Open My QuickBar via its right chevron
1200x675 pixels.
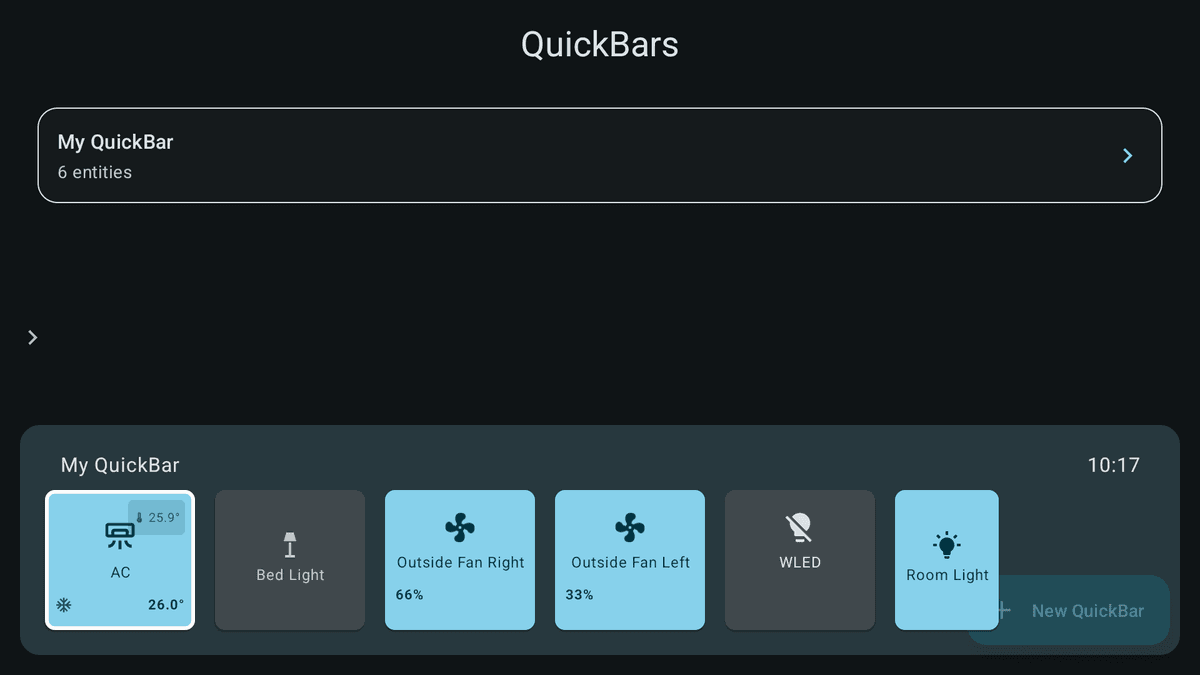(x=1127, y=155)
